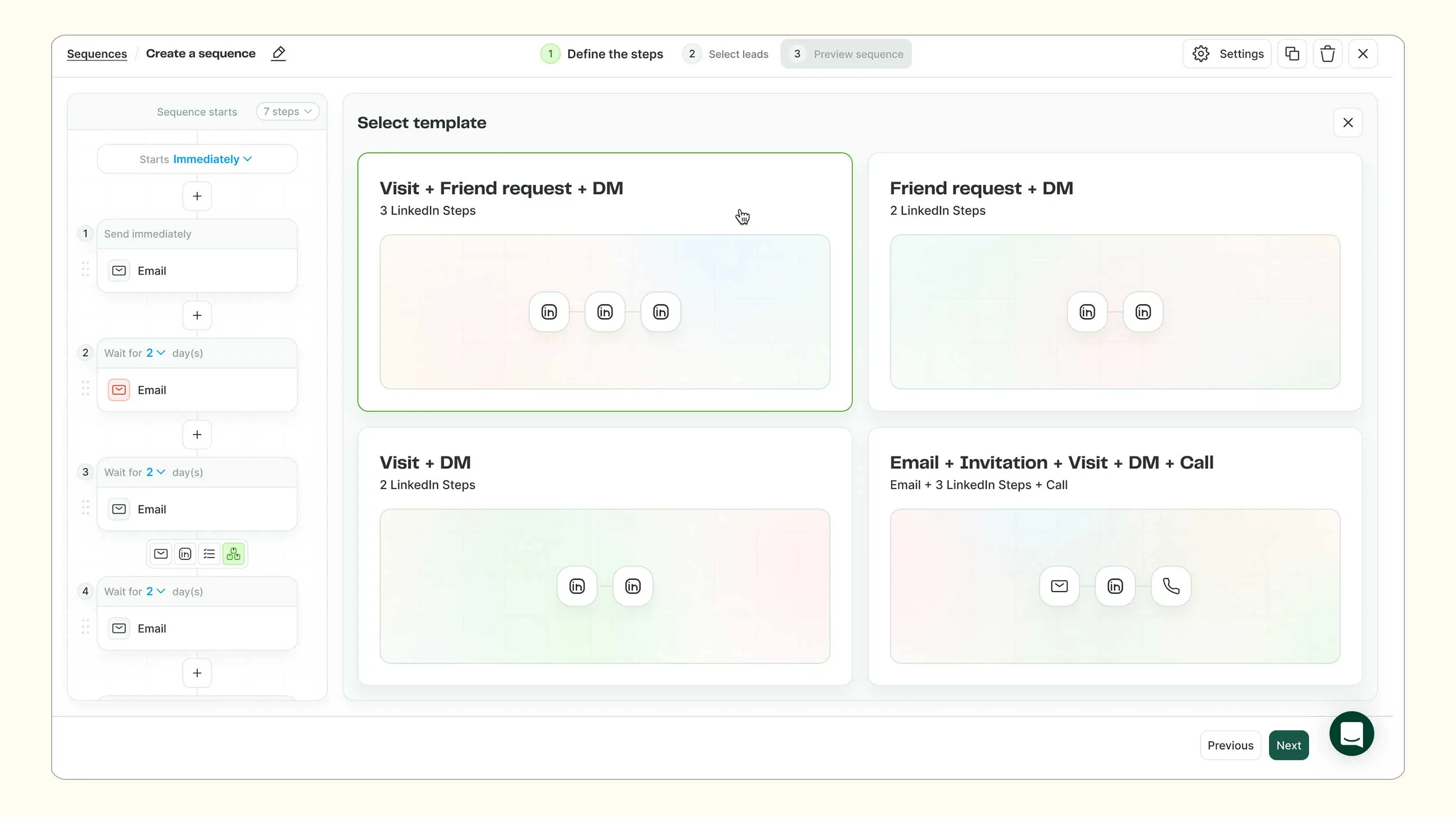
Task: Switch to Preview sequence step
Action: [846, 54]
